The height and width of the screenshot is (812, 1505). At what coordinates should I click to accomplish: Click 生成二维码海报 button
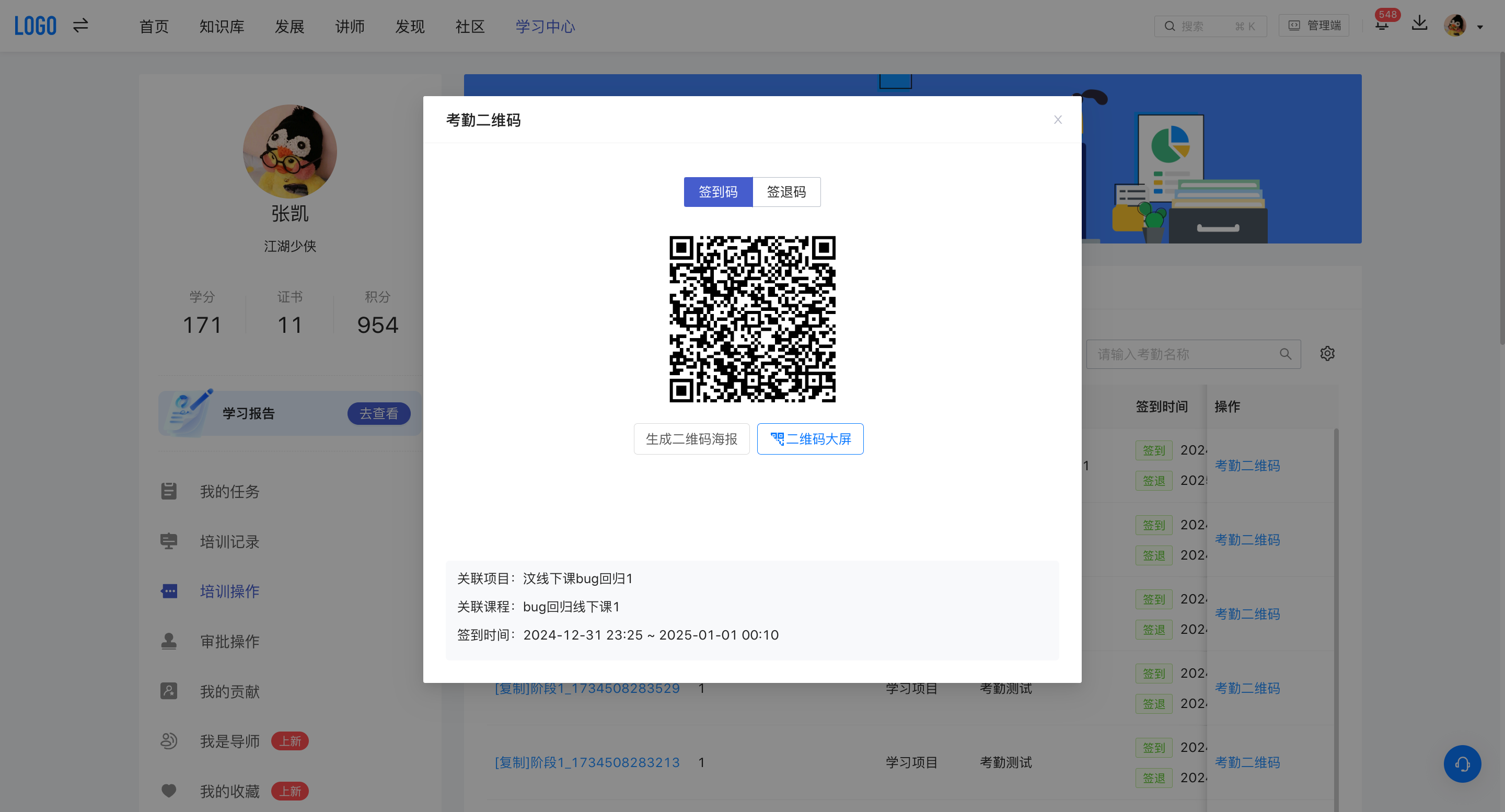pyautogui.click(x=692, y=439)
